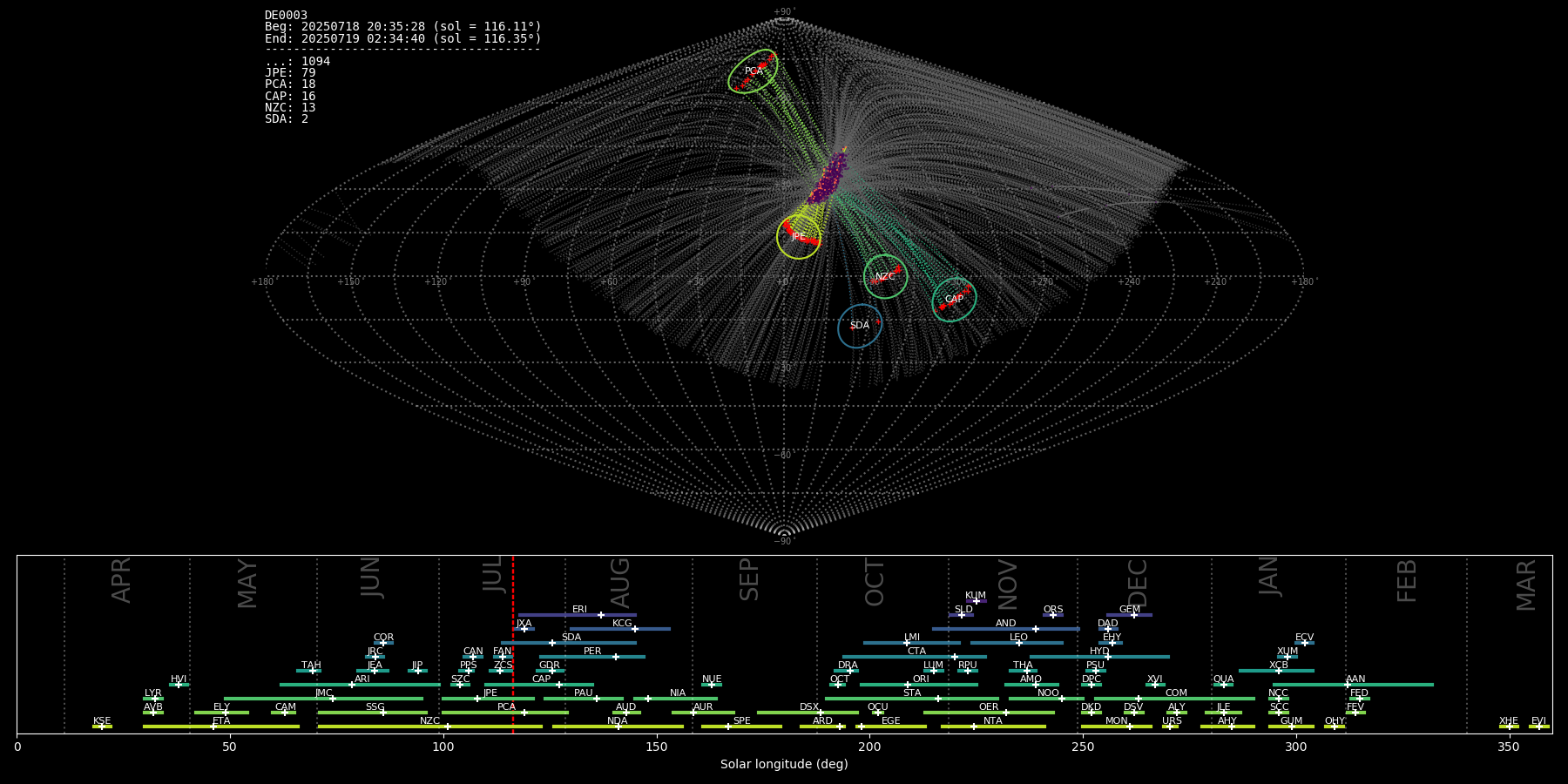Click the SDA radiant circle on the sky map
1568x784 pixels.
(x=860, y=326)
